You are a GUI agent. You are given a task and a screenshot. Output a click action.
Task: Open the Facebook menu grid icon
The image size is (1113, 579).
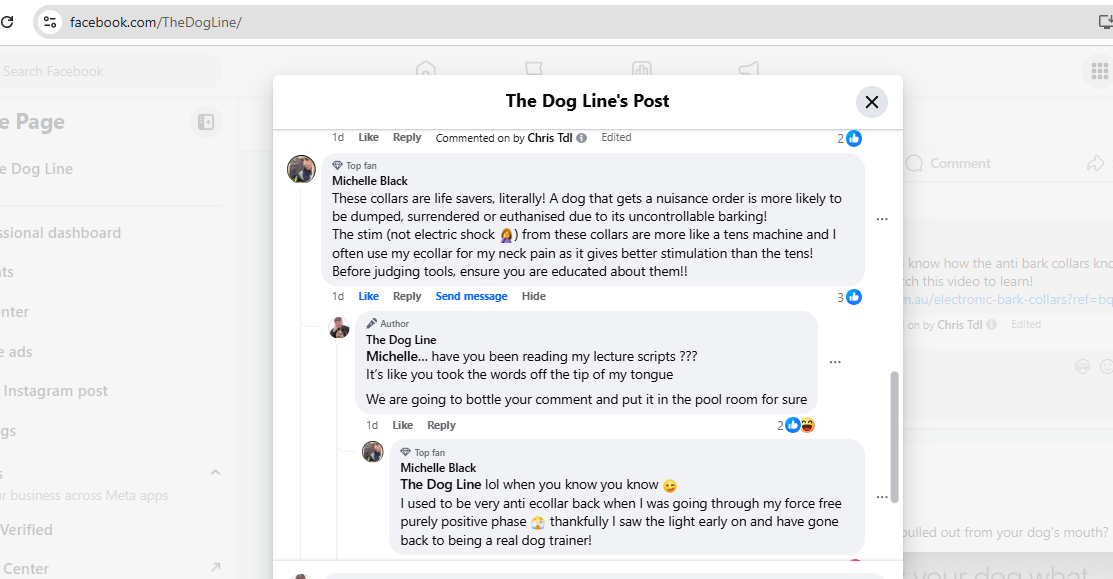point(1100,71)
